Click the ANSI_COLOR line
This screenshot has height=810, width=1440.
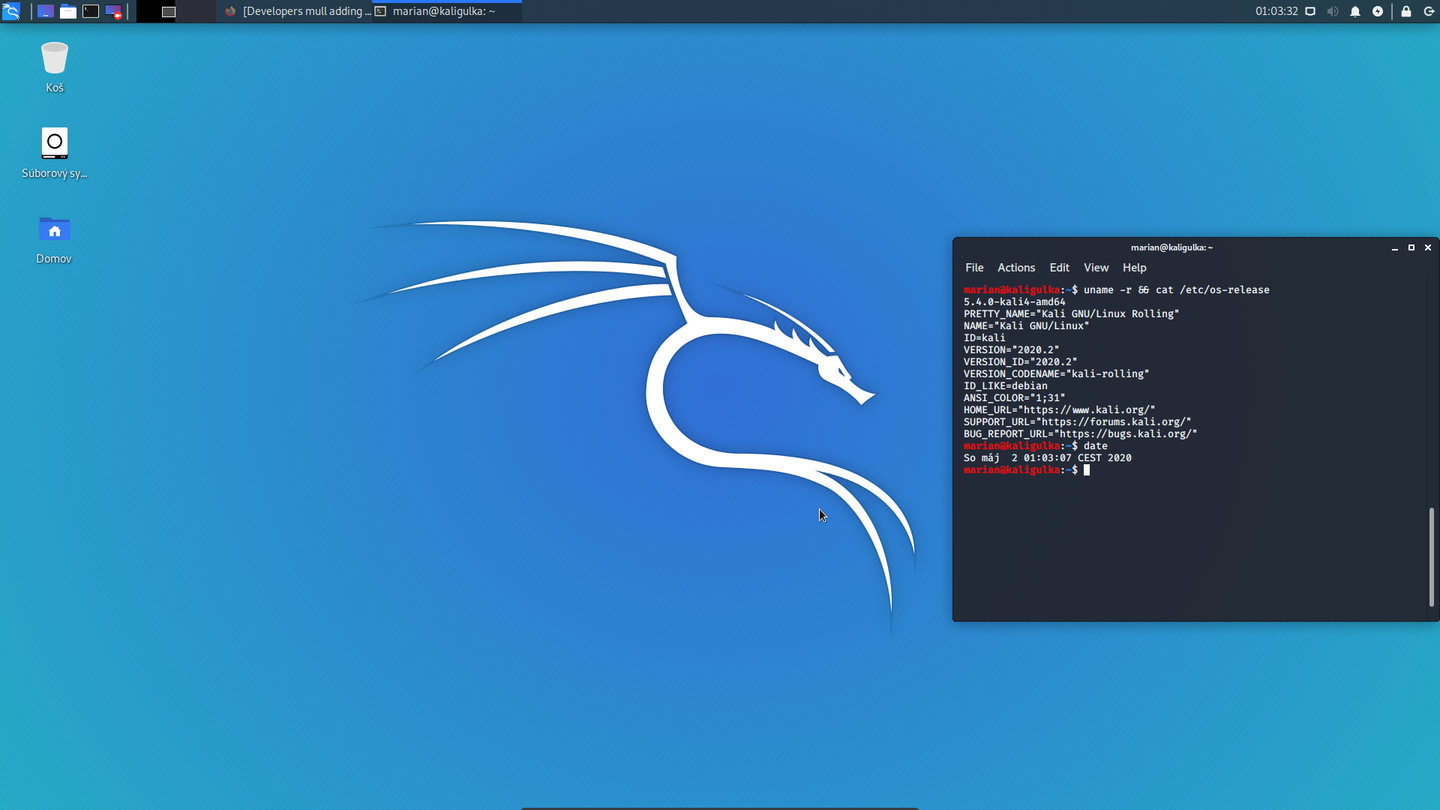click(x=1015, y=398)
